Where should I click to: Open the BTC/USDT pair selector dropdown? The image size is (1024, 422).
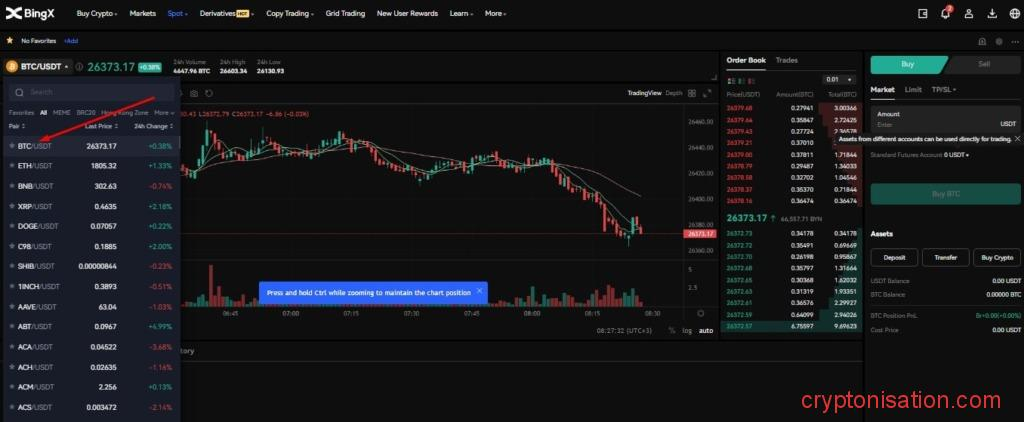click(x=38, y=67)
